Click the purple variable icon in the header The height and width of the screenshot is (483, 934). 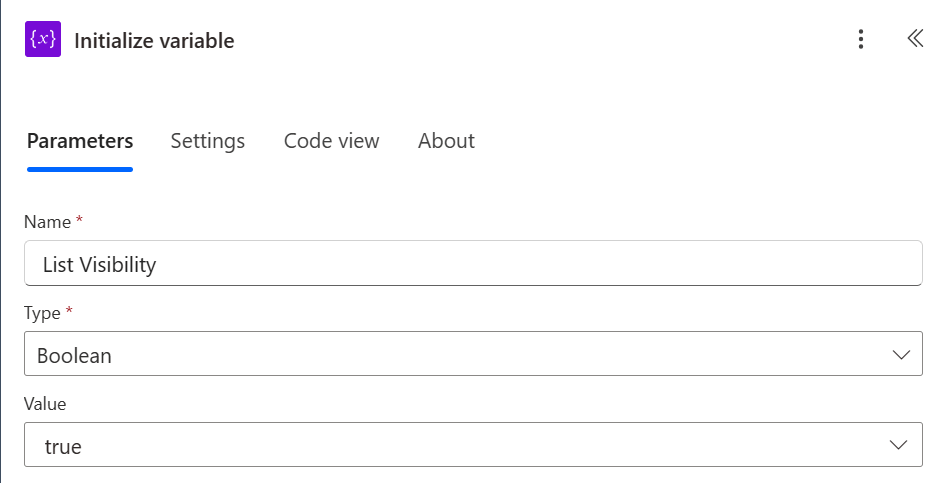point(43,40)
